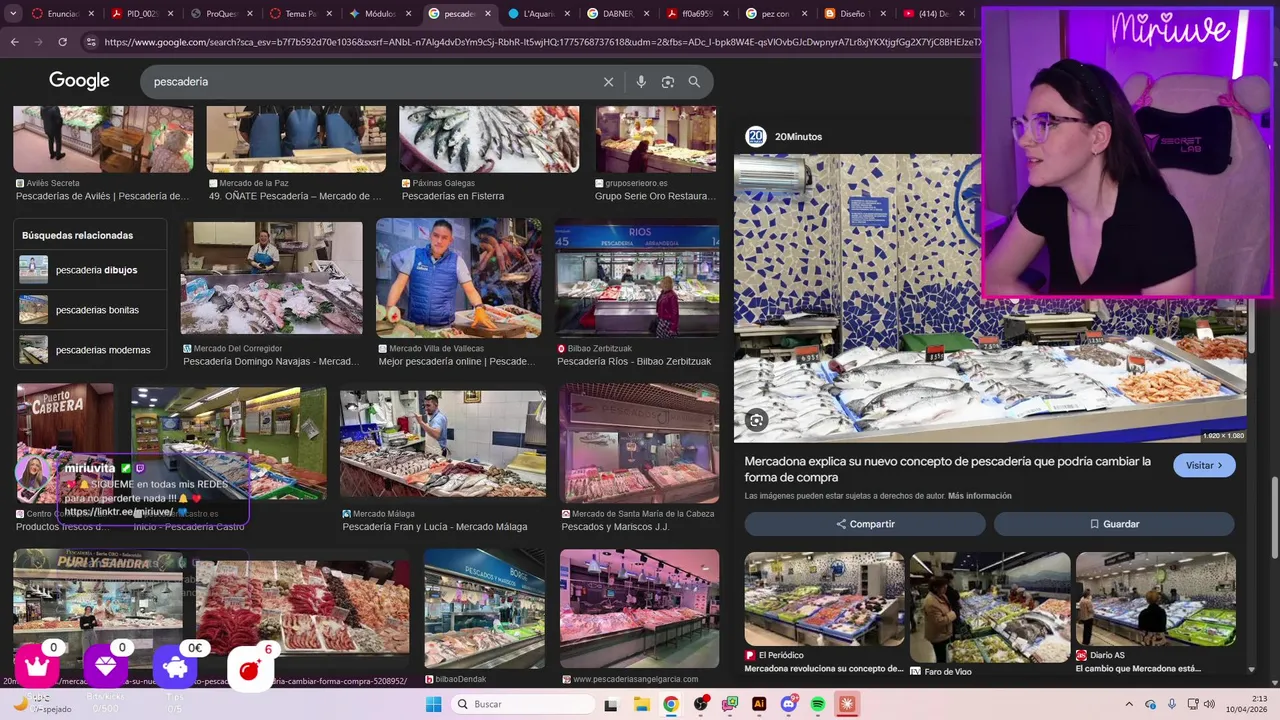Open the large Mercadona fish counter preview image
The height and width of the screenshot is (720, 1280).
pyautogui.click(x=990, y=297)
